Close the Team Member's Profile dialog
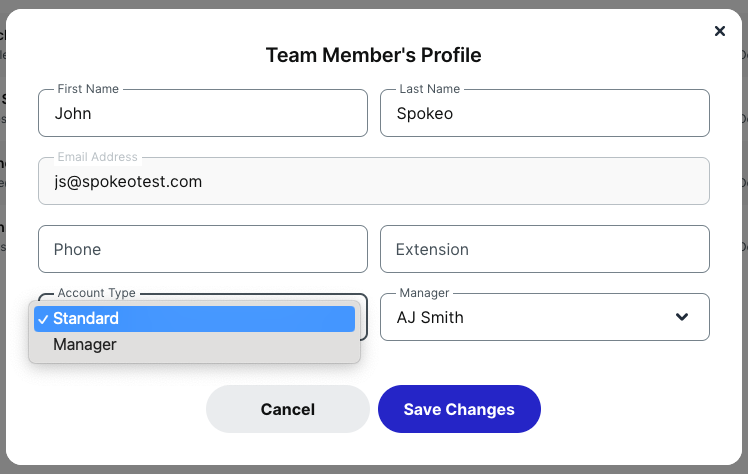Viewport: 748px width, 474px height. tap(720, 31)
